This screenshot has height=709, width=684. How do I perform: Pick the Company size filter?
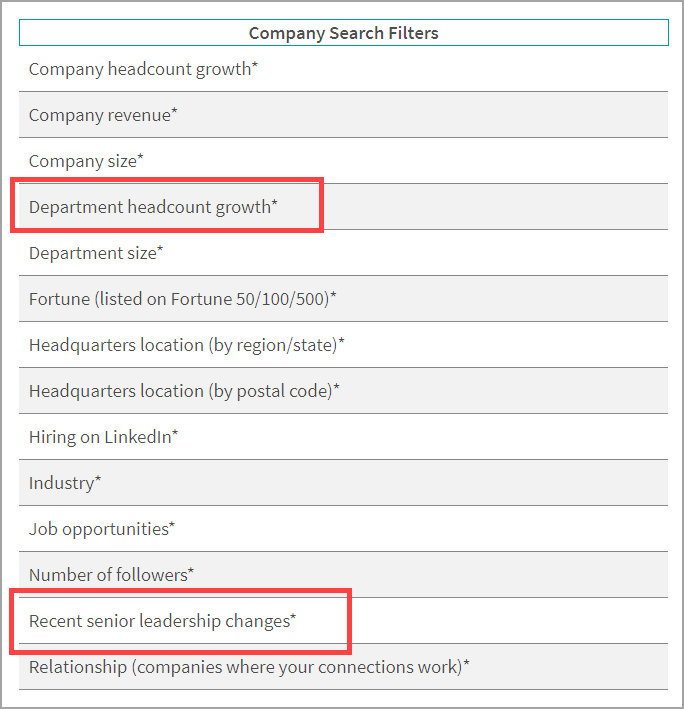(x=84, y=161)
